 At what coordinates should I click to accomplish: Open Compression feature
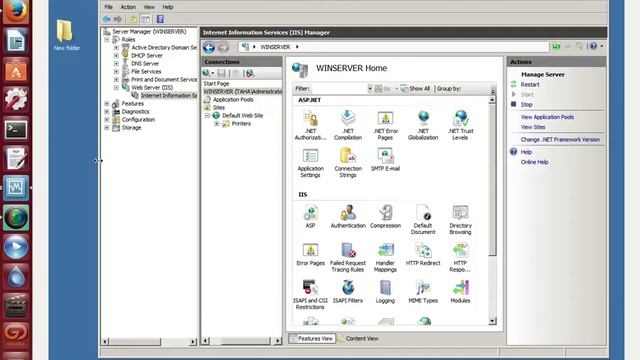(385, 217)
